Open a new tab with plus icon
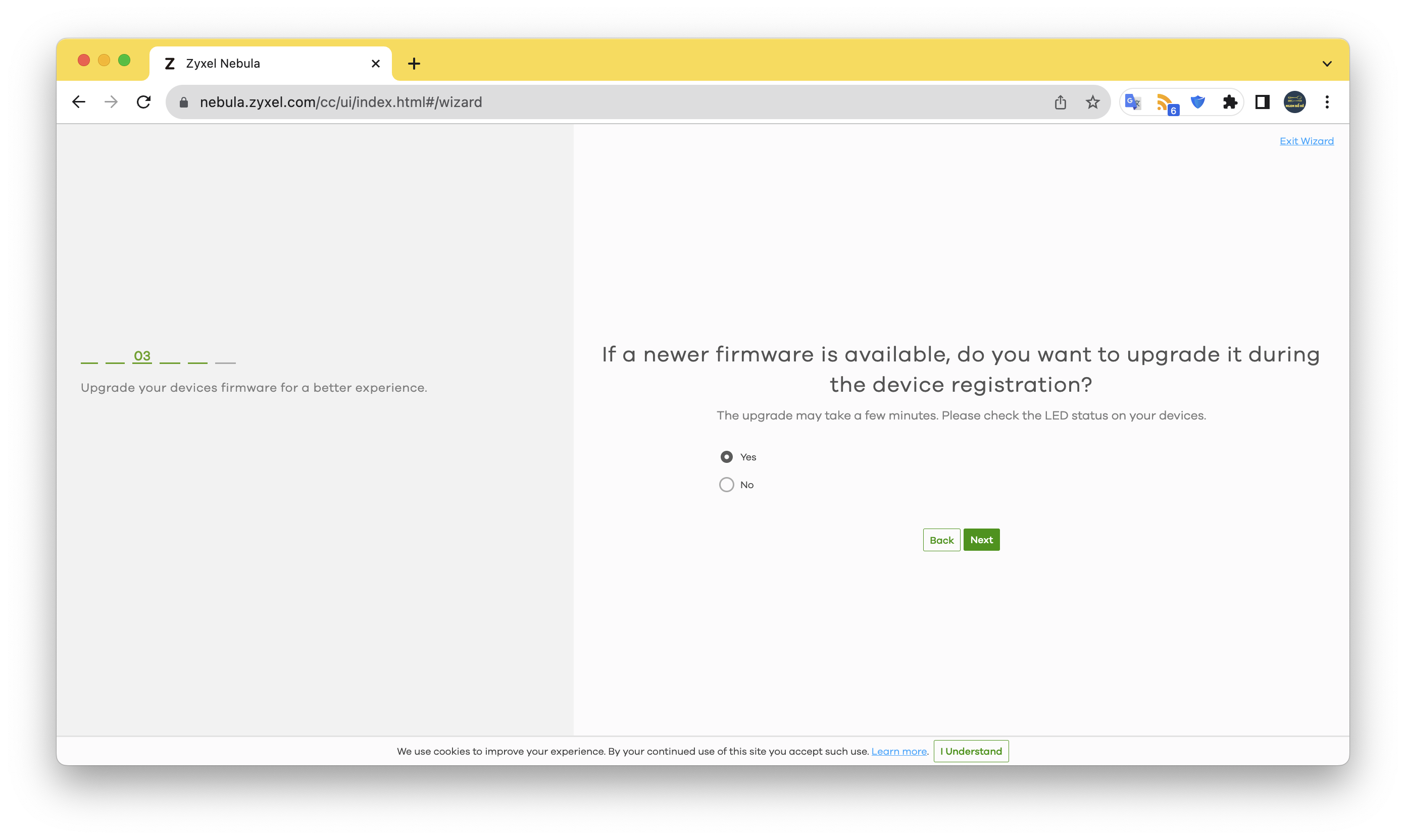1406x840 pixels. [x=414, y=64]
